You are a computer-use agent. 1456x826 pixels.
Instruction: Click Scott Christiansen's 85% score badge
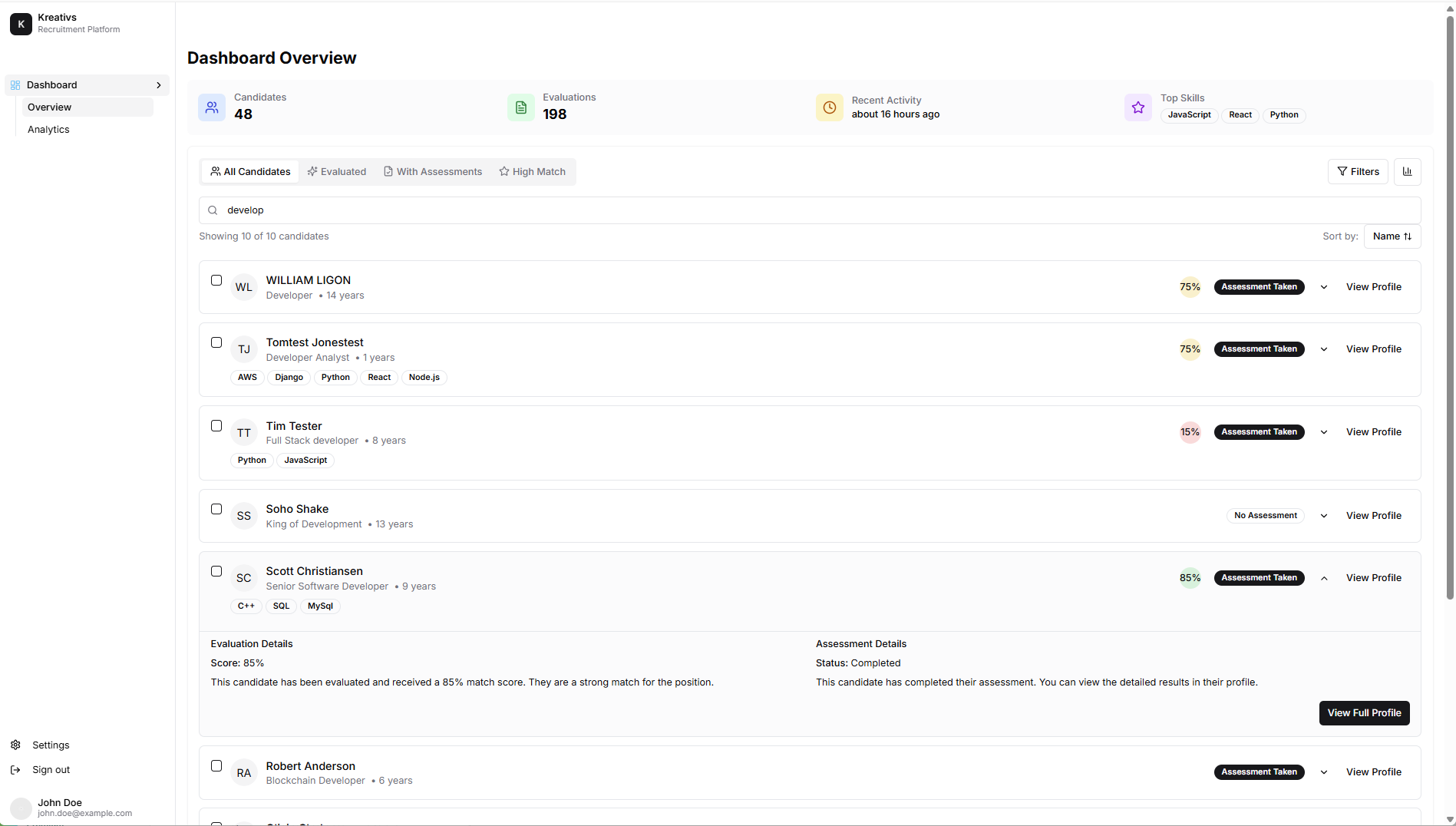tap(1190, 578)
